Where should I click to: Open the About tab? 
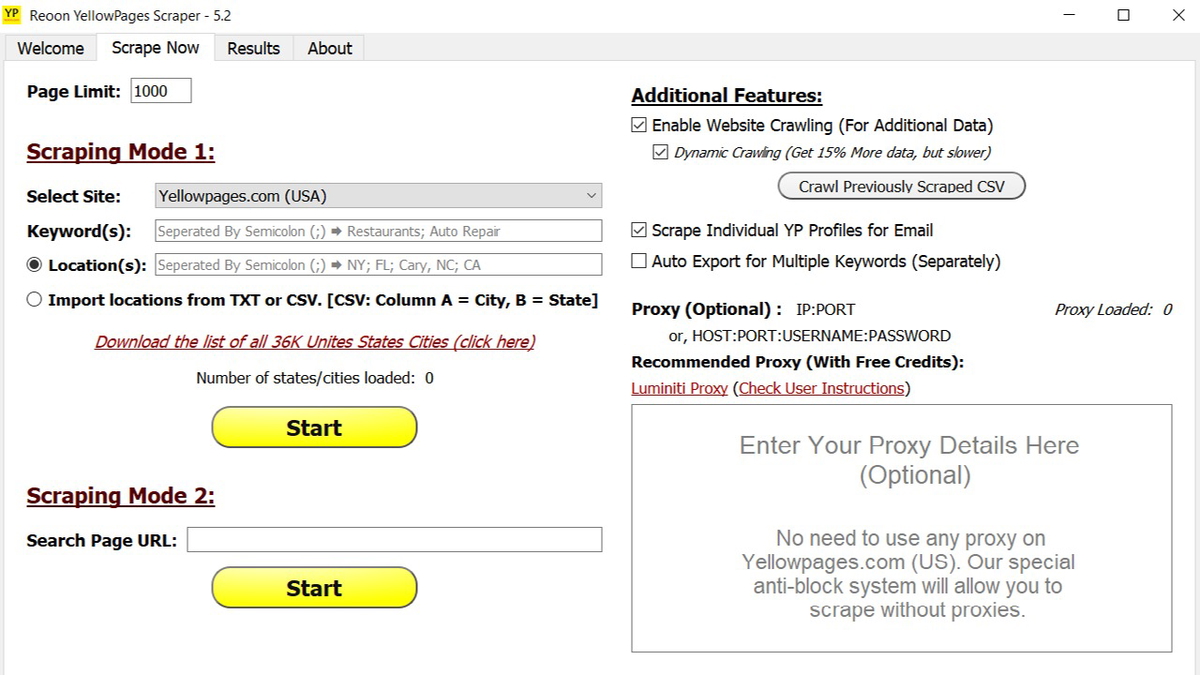coord(328,47)
